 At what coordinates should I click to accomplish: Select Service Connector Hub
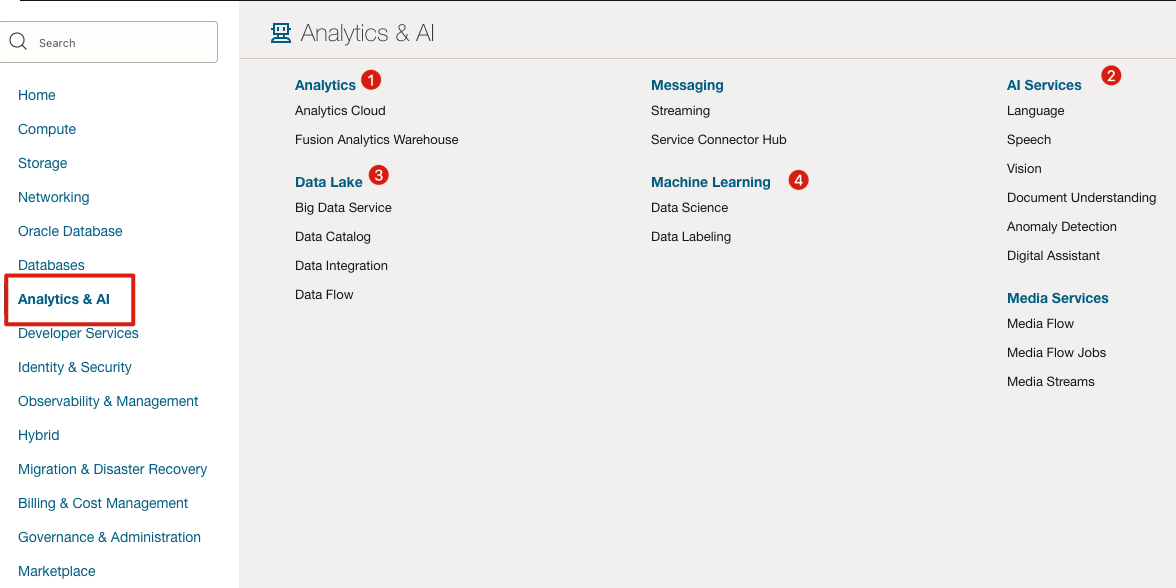click(718, 140)
